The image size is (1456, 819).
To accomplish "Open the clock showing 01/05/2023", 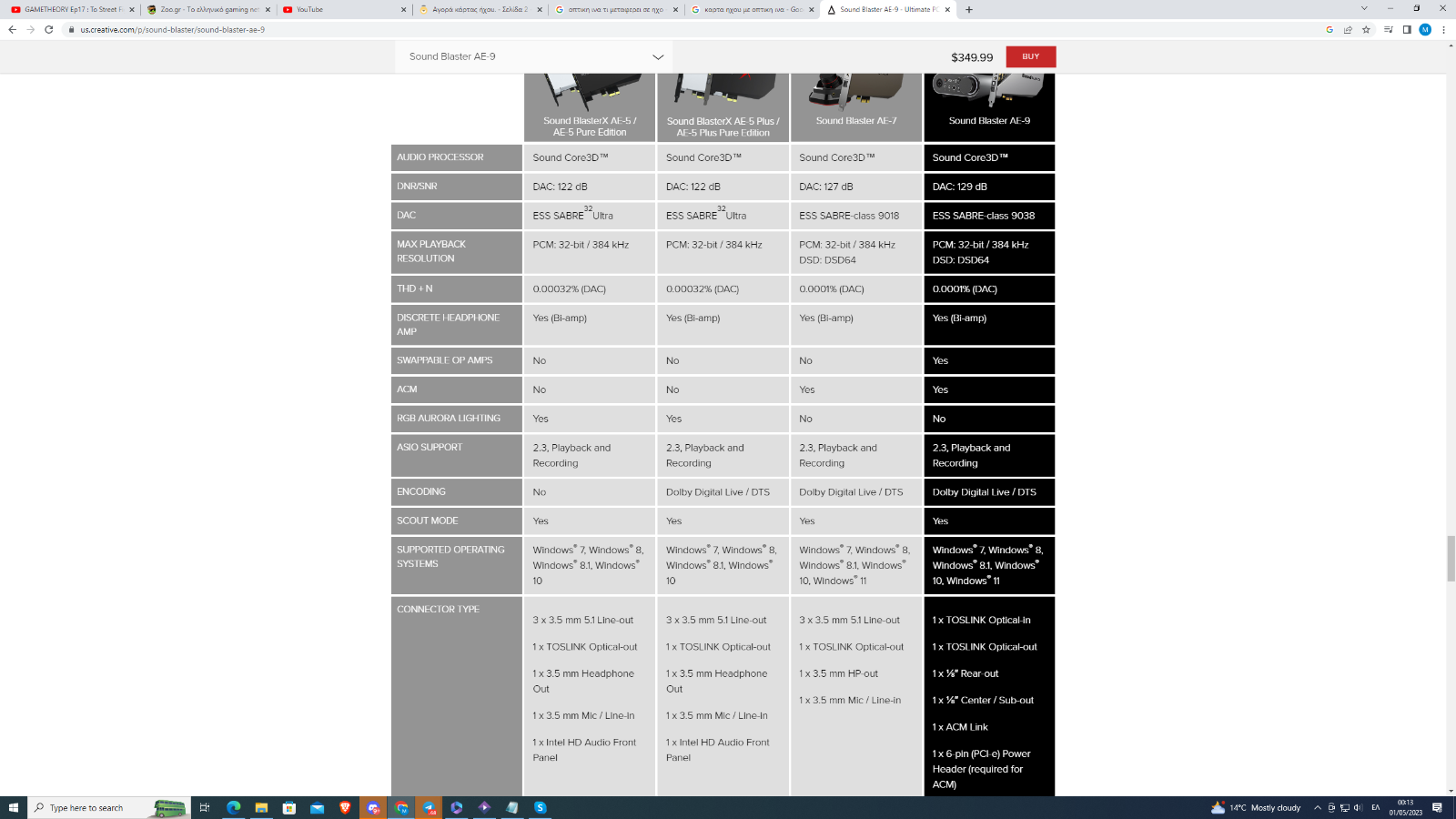I will [x=1405, y=807].
